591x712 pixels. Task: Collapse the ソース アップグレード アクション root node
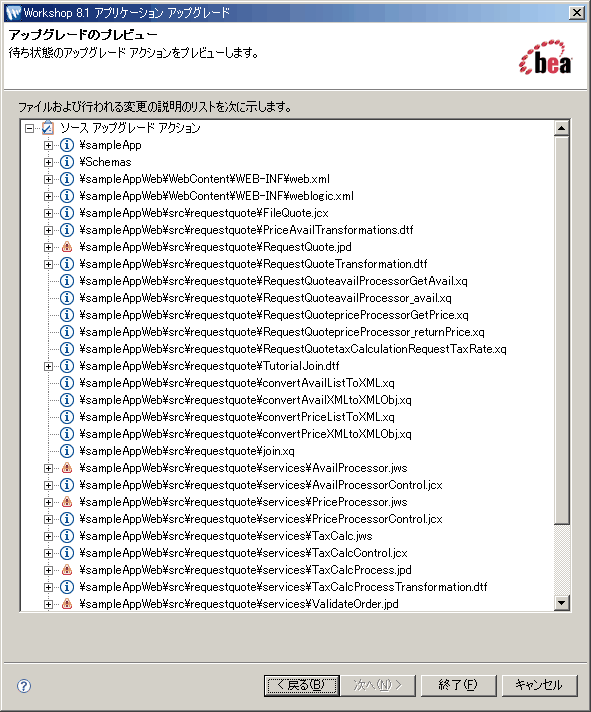[30, 129]
